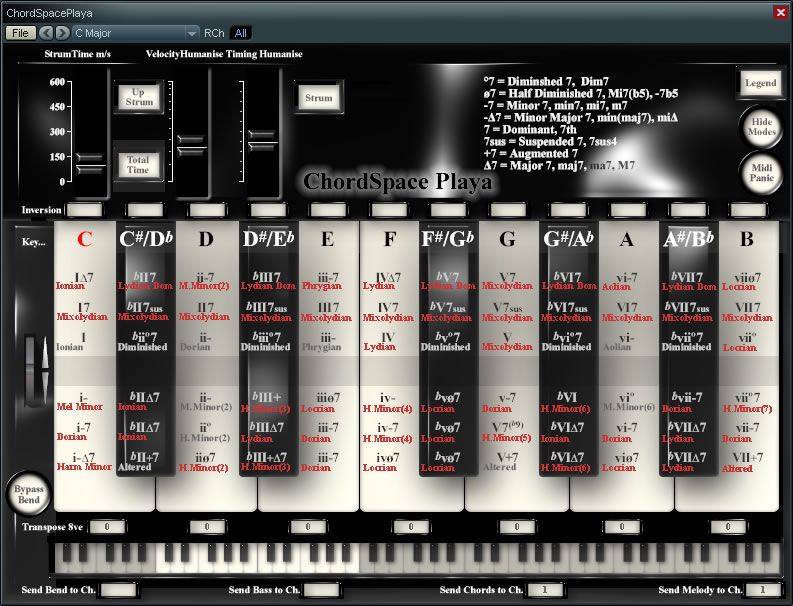This screenshot has height=606, width=793.
Task: Play the V+7 Altered chord
Action: [501, 461]
